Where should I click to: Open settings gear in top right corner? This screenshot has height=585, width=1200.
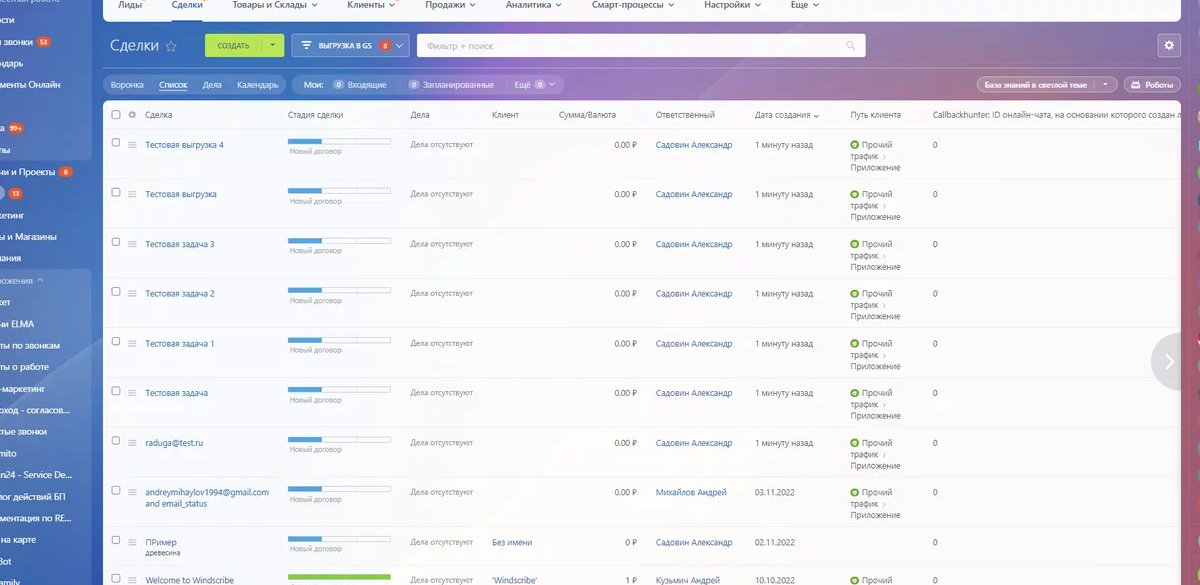1168,46
